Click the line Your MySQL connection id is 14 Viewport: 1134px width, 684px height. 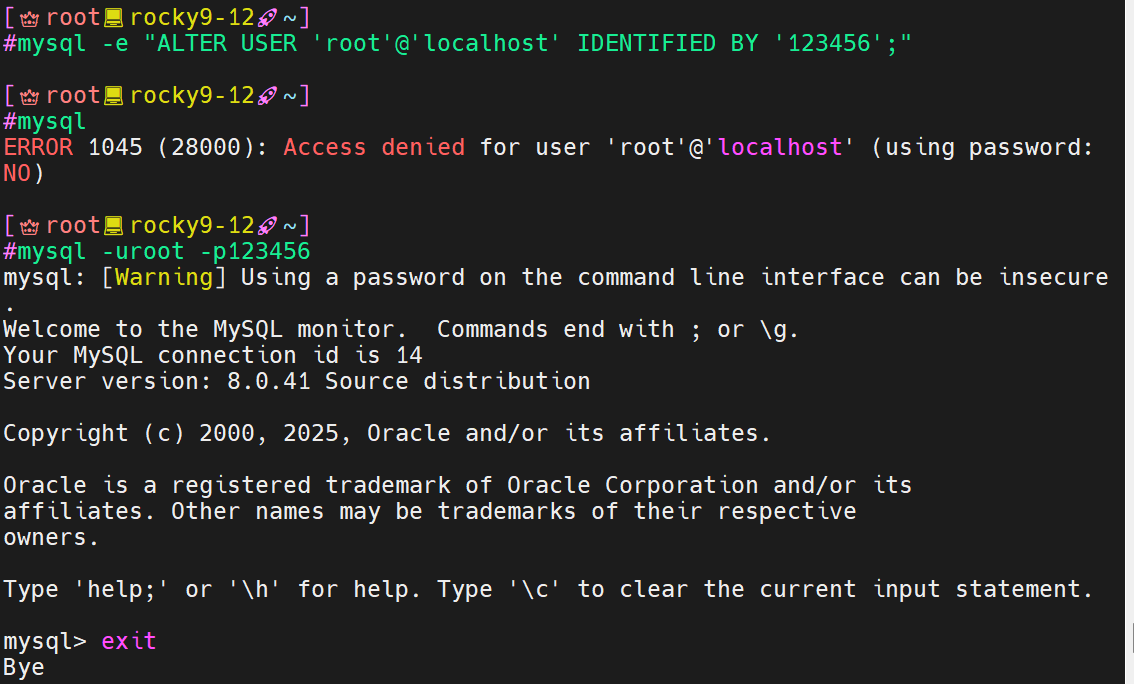[213, 356]
